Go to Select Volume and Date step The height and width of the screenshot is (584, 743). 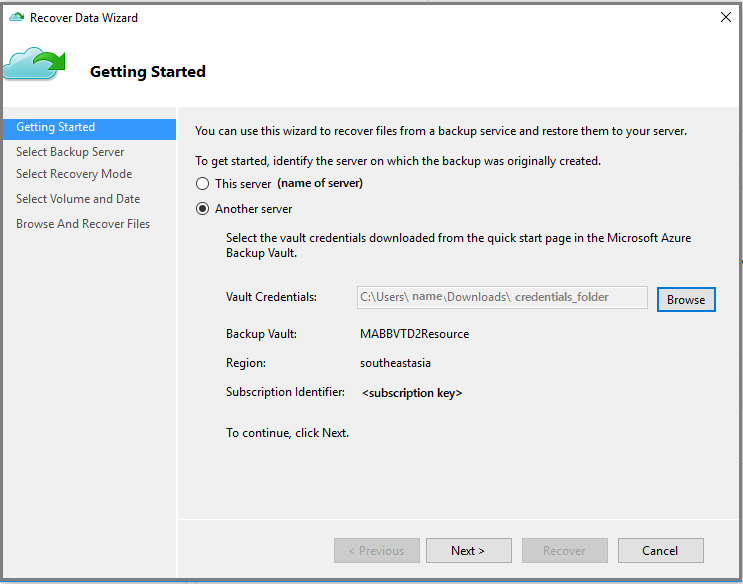pyautogui.click(x=78, y=199)
